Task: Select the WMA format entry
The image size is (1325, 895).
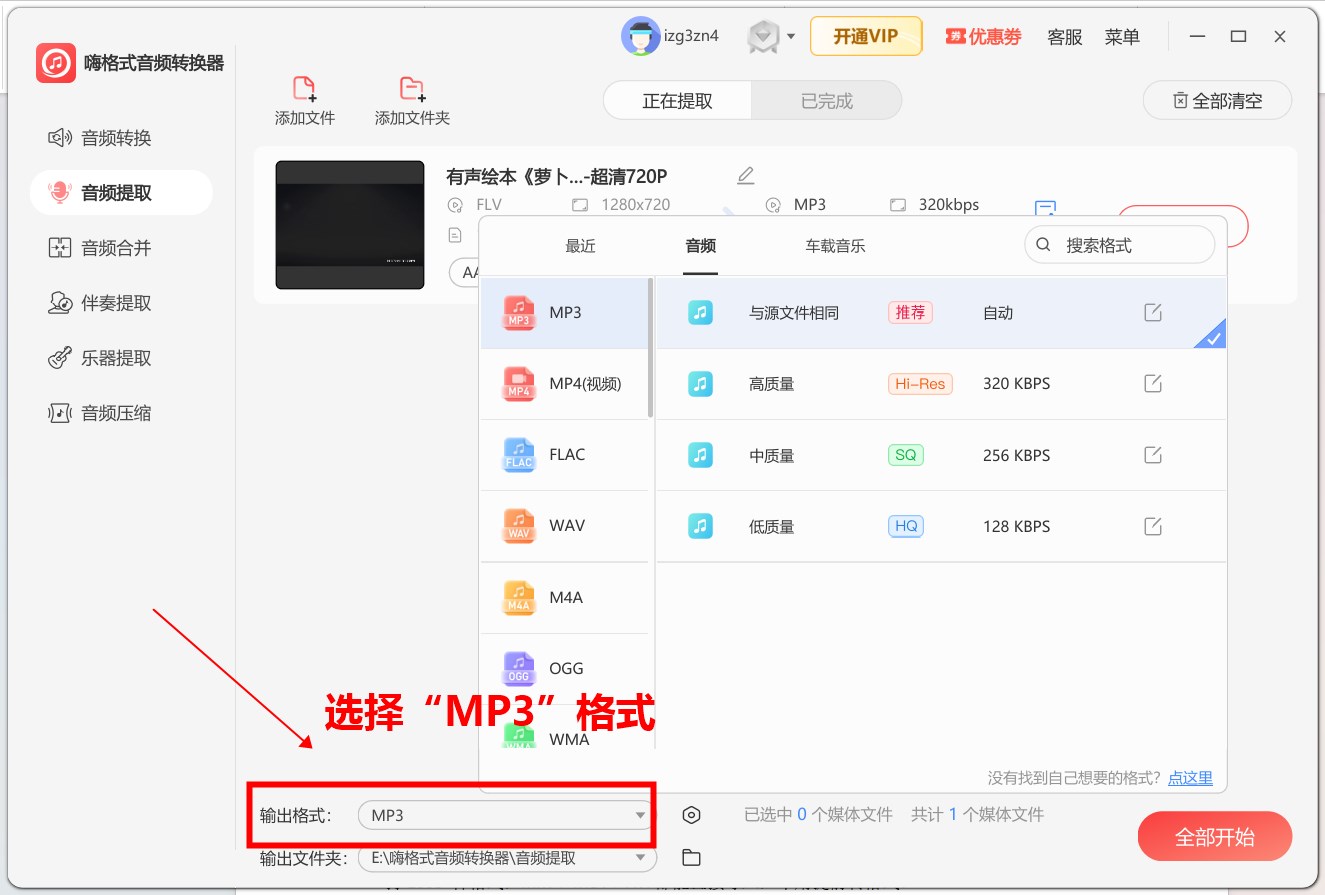Action: pos(565,738)
